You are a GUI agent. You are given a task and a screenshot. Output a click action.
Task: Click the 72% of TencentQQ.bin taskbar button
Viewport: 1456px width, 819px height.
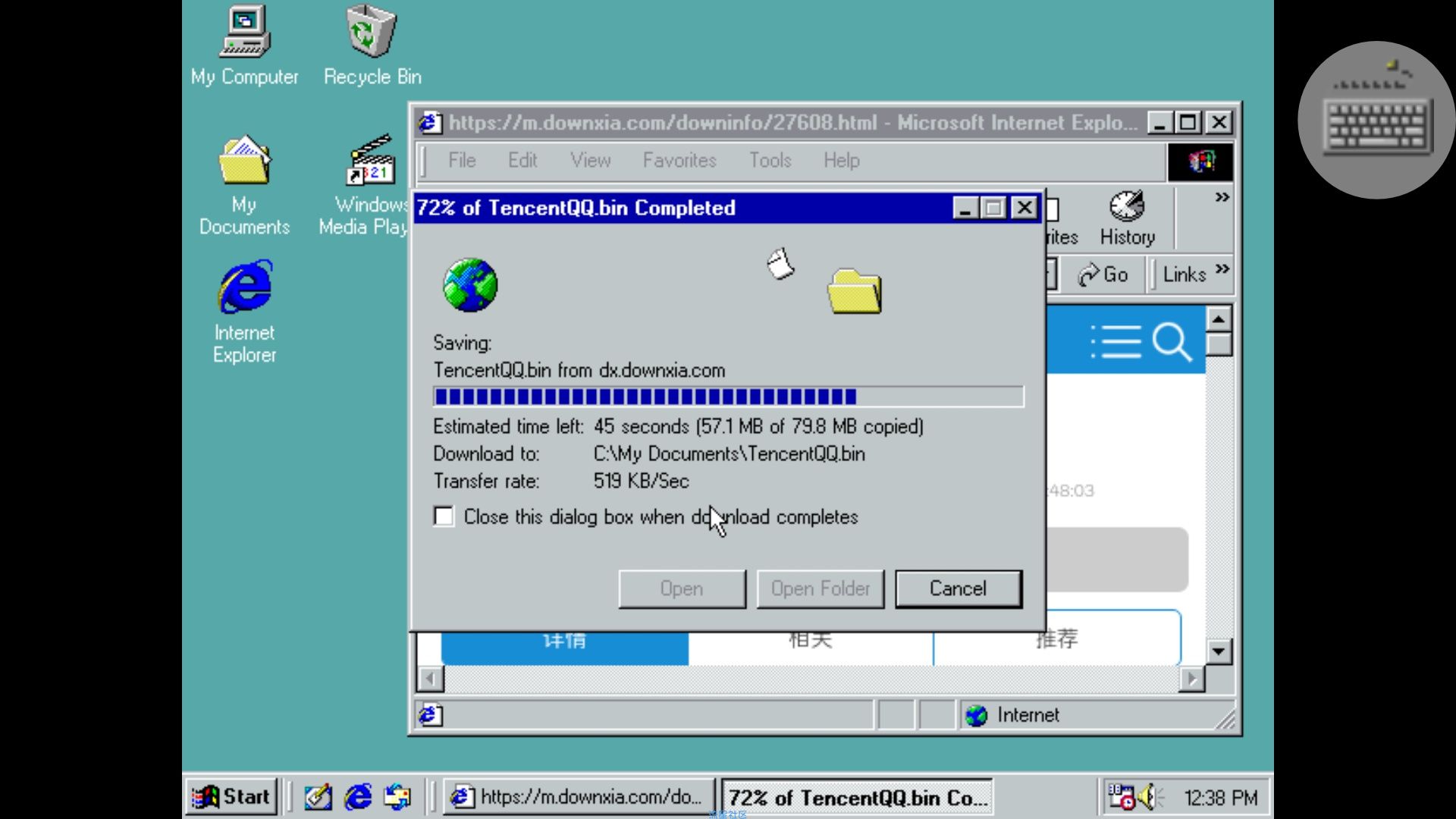tap(856, 797)
